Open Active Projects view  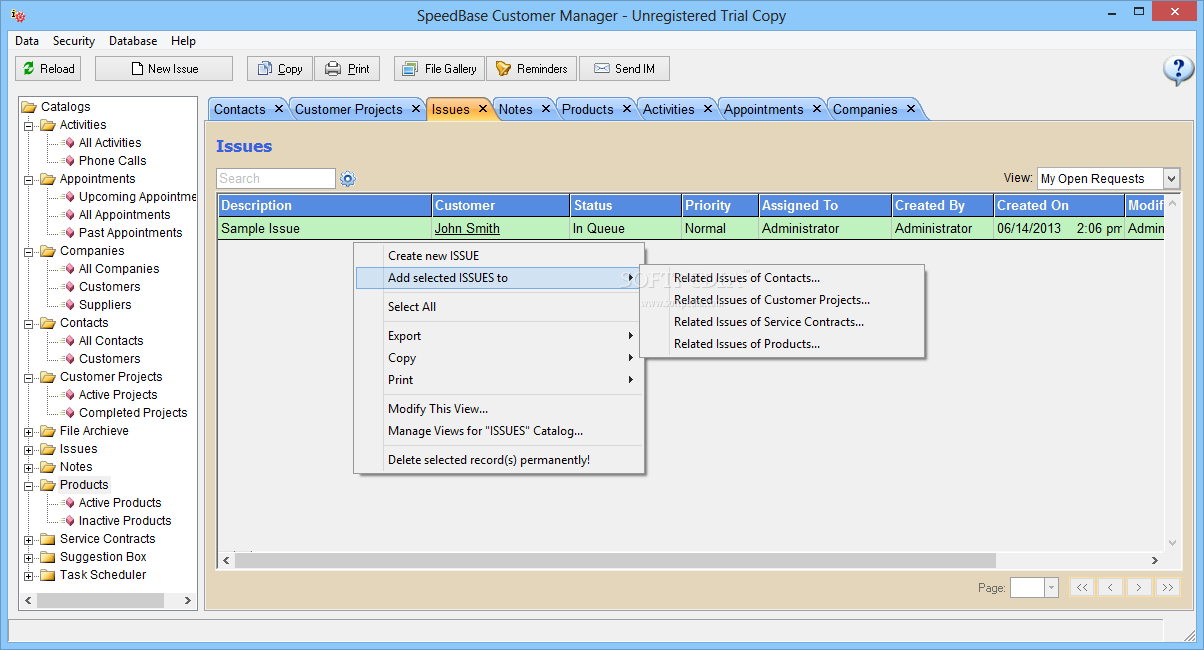(x=118, y=395)
